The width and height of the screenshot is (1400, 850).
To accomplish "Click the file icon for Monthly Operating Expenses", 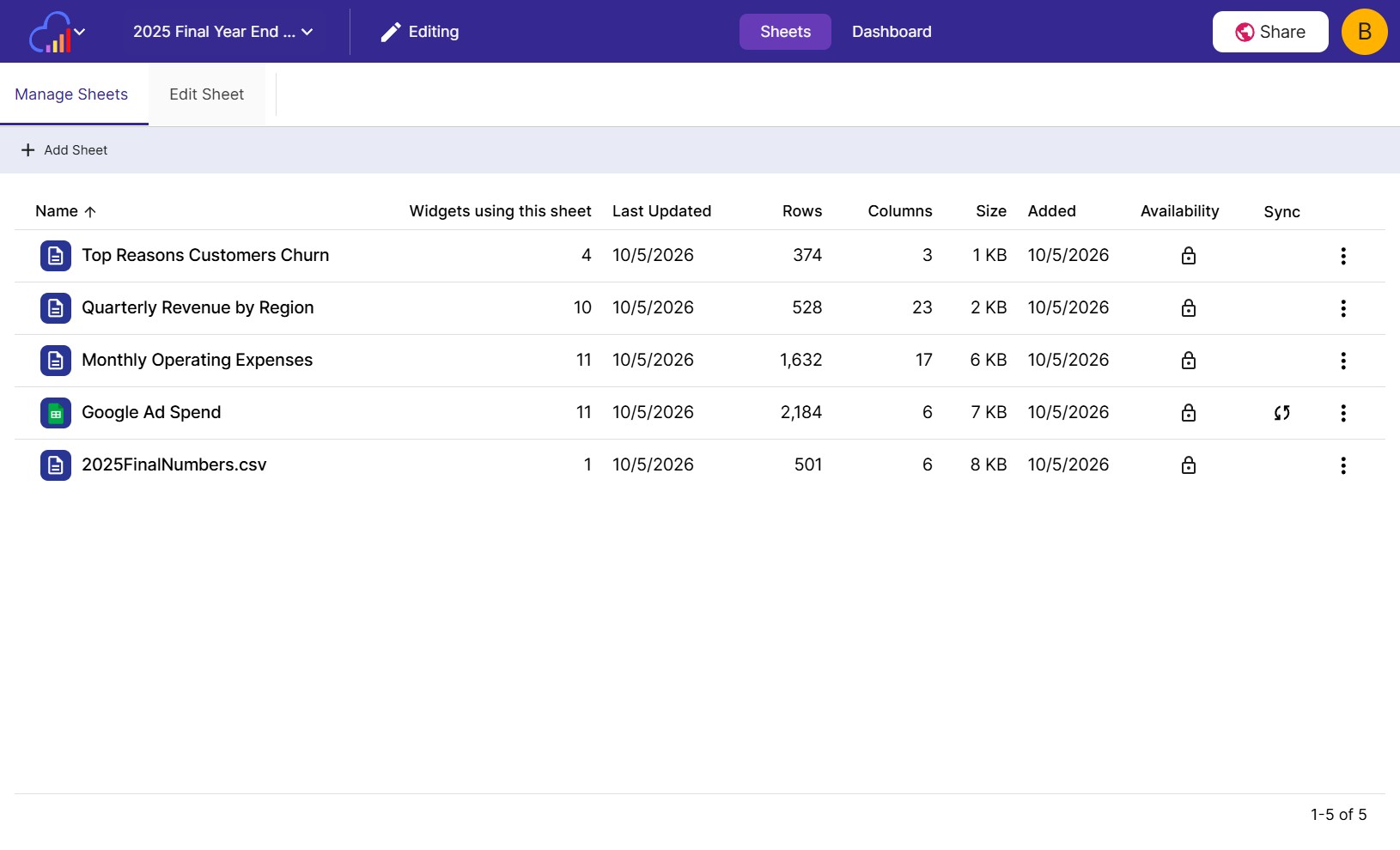I will (56, 361).
